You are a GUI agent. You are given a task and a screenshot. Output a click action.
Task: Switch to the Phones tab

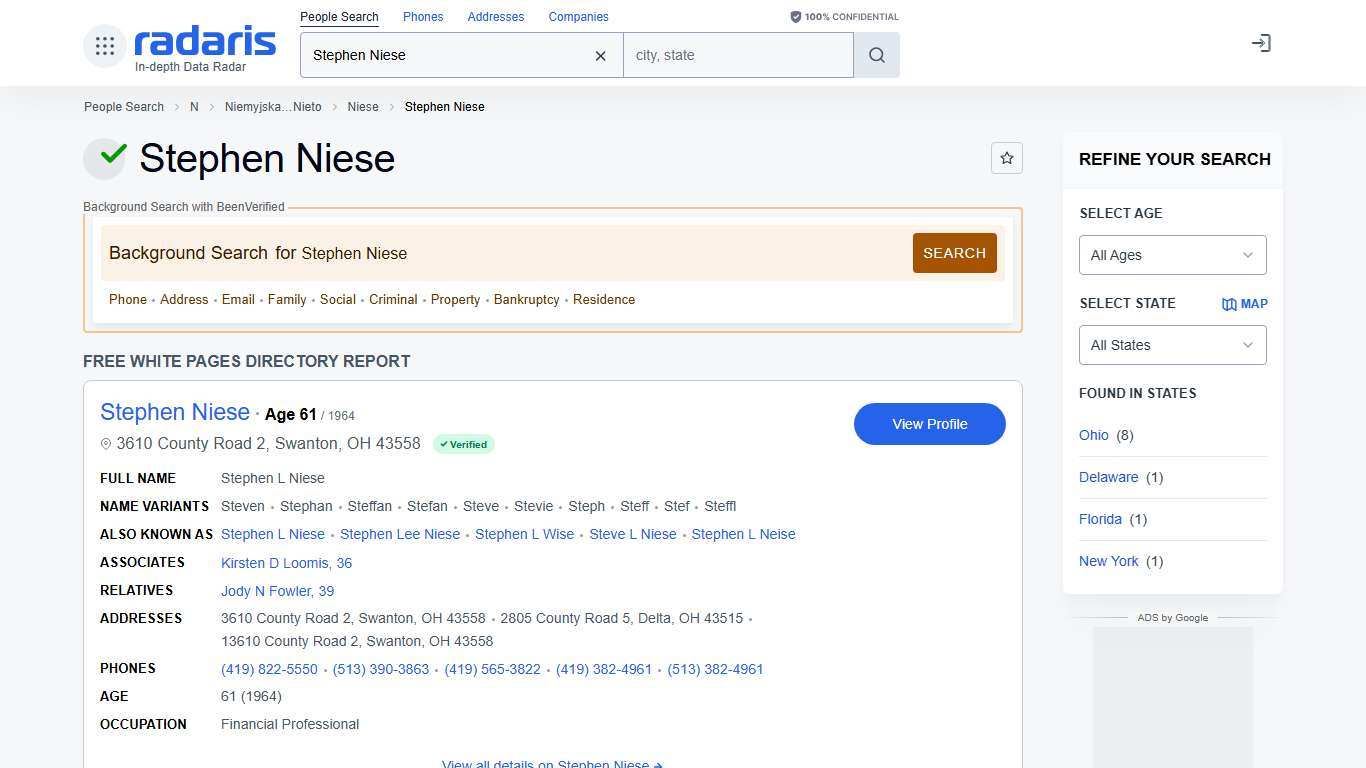coord(422,16)
